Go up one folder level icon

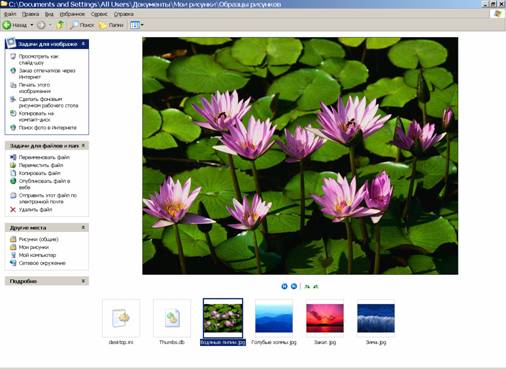tap(60, 25)
